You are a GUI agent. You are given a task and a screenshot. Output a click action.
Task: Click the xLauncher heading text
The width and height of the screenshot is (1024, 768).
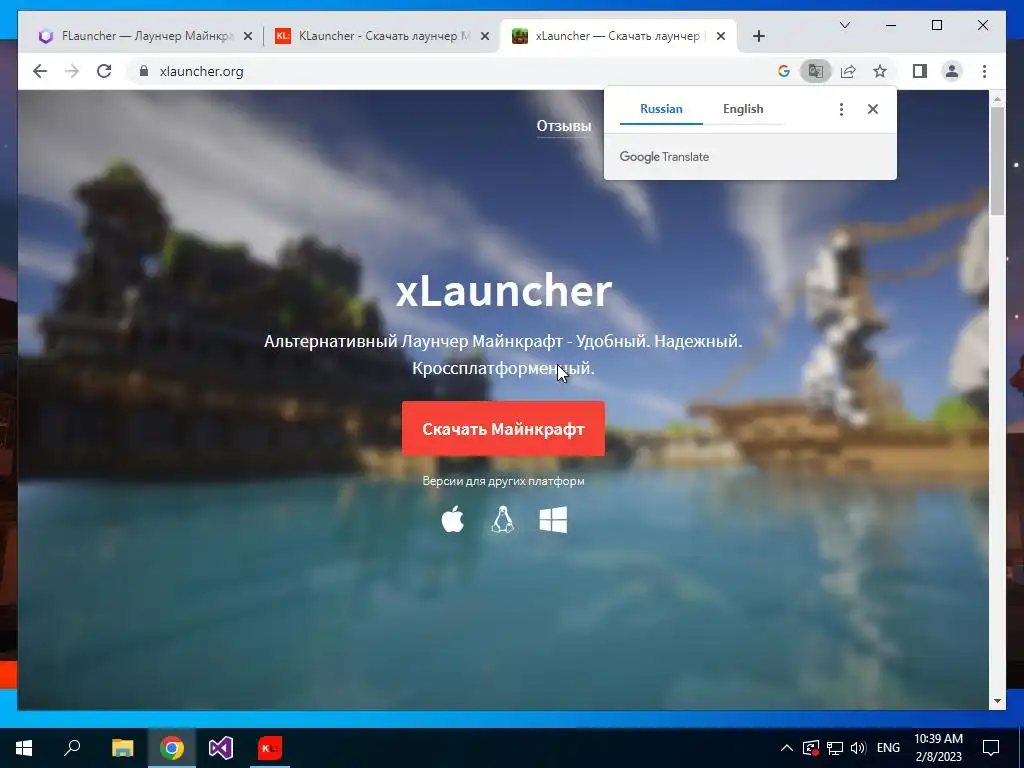point(504,291)
